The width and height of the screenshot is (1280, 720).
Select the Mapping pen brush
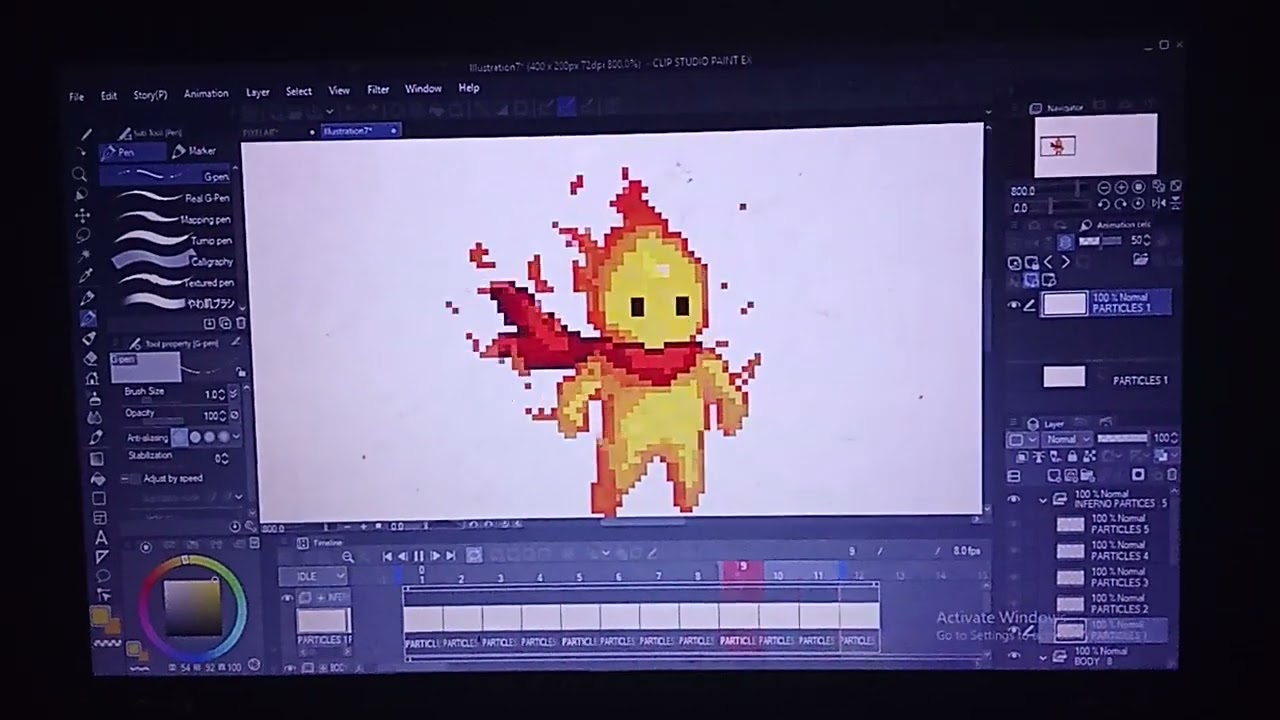point(170,219)
